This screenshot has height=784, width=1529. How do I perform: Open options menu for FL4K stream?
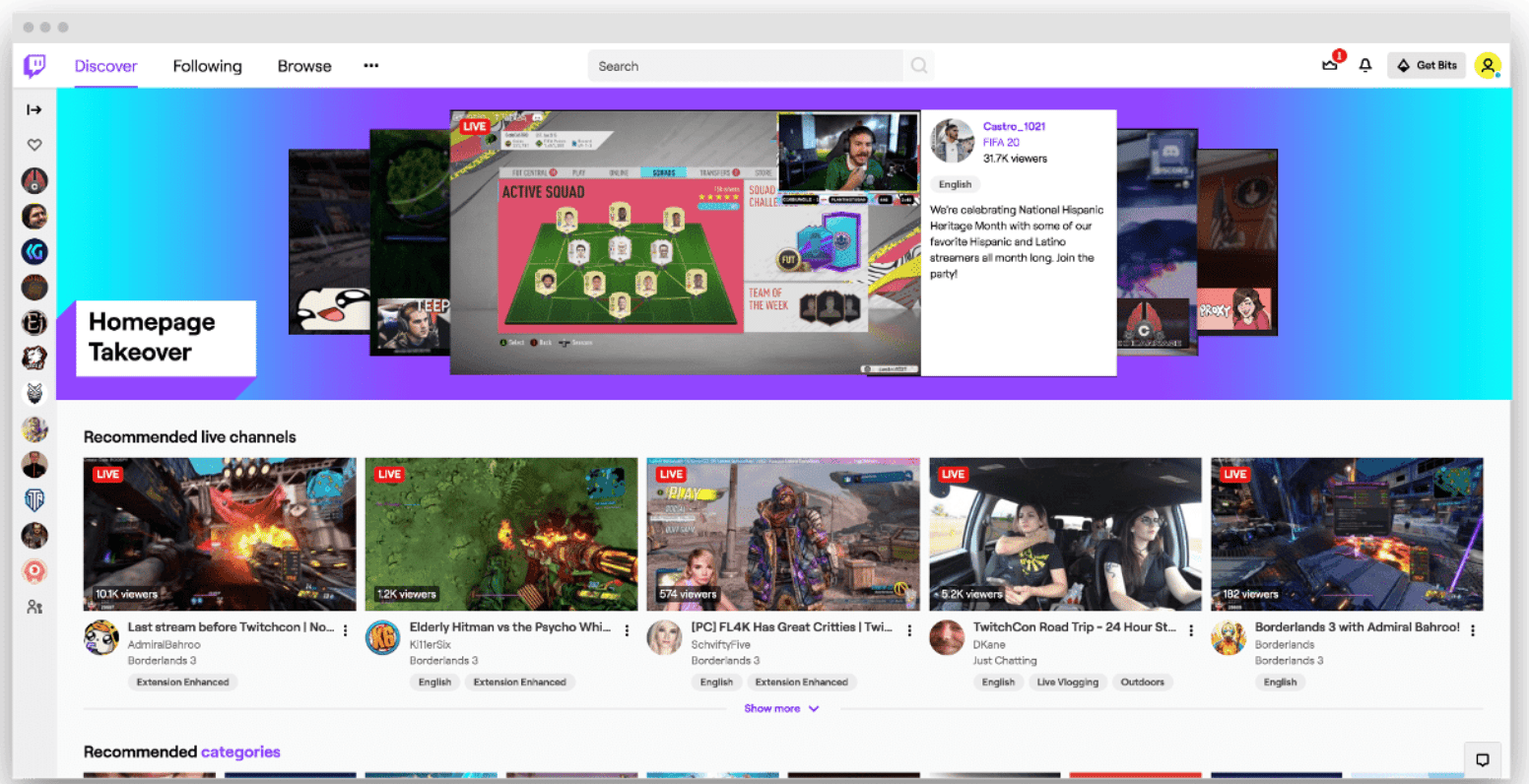(909, 630)
